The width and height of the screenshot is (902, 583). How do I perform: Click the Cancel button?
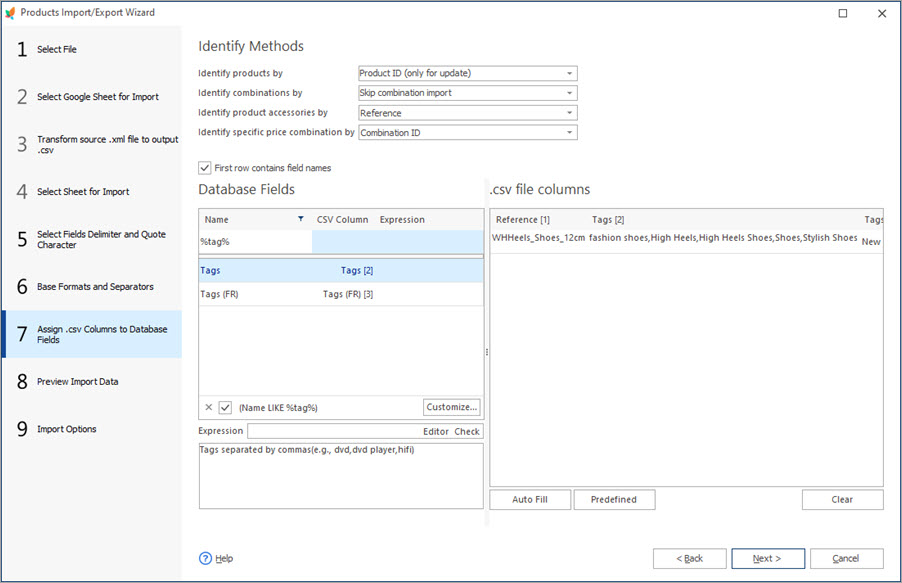pyautogui.click(x=846, y=558)
